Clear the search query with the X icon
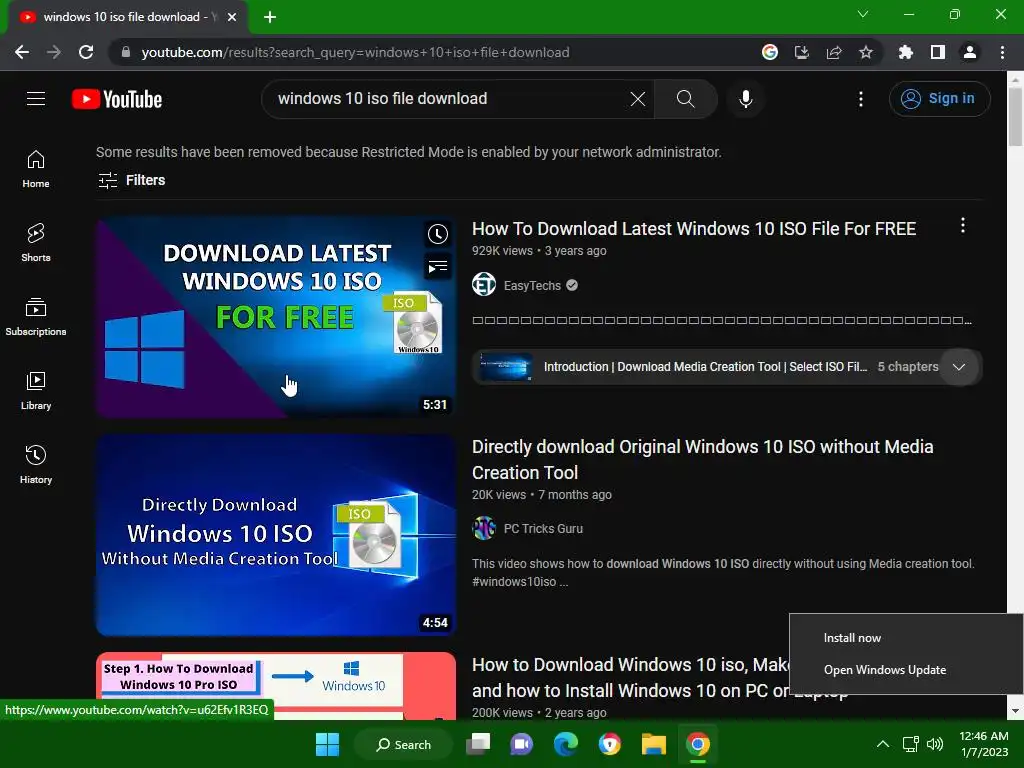 [637, 99]
